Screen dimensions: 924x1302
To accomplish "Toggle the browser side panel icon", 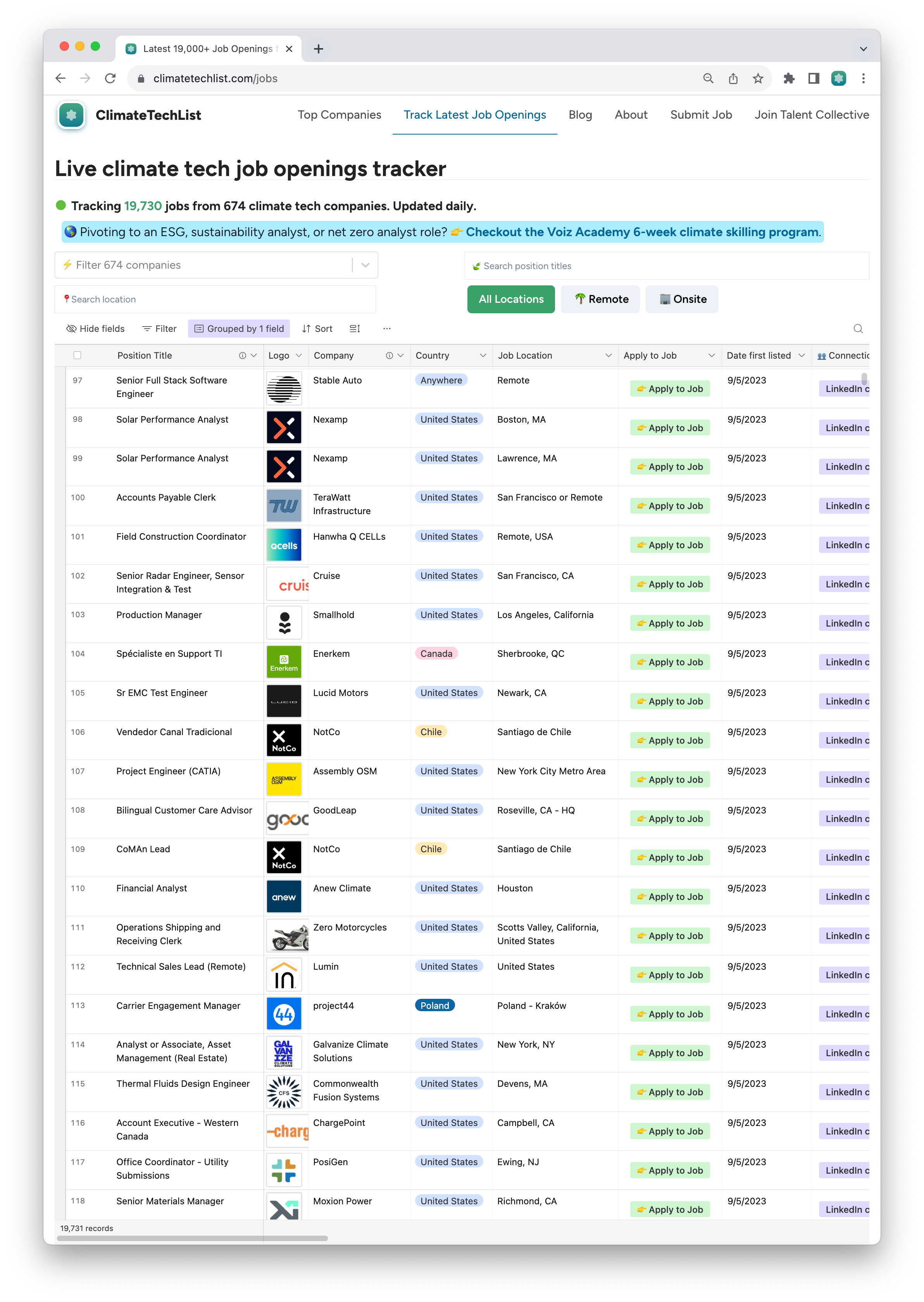I will (814, 79).
